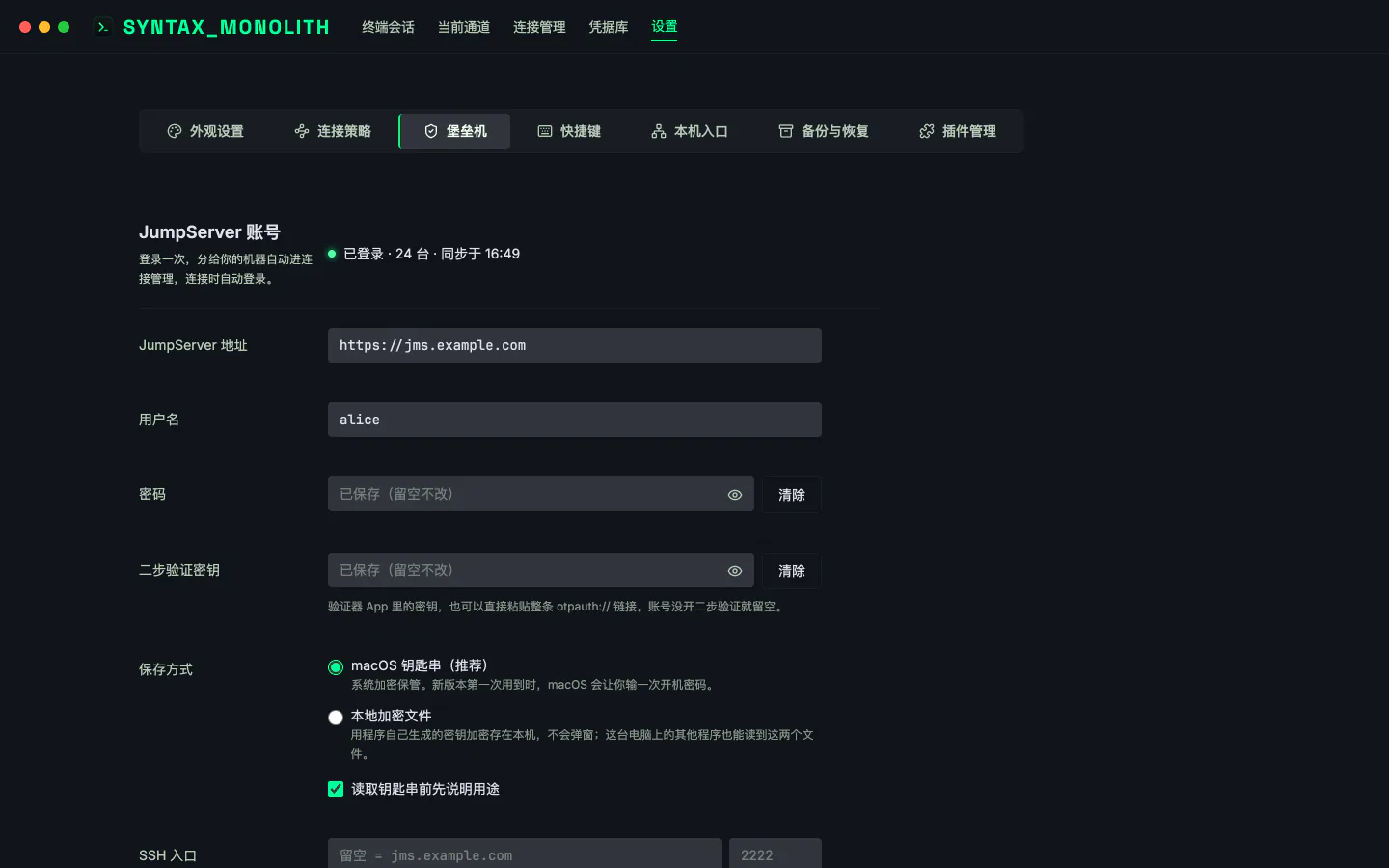Click the SSH port field showing 2222
Image resolution: width=1389 pixels, height=868 pixels.
coord(776,854)
